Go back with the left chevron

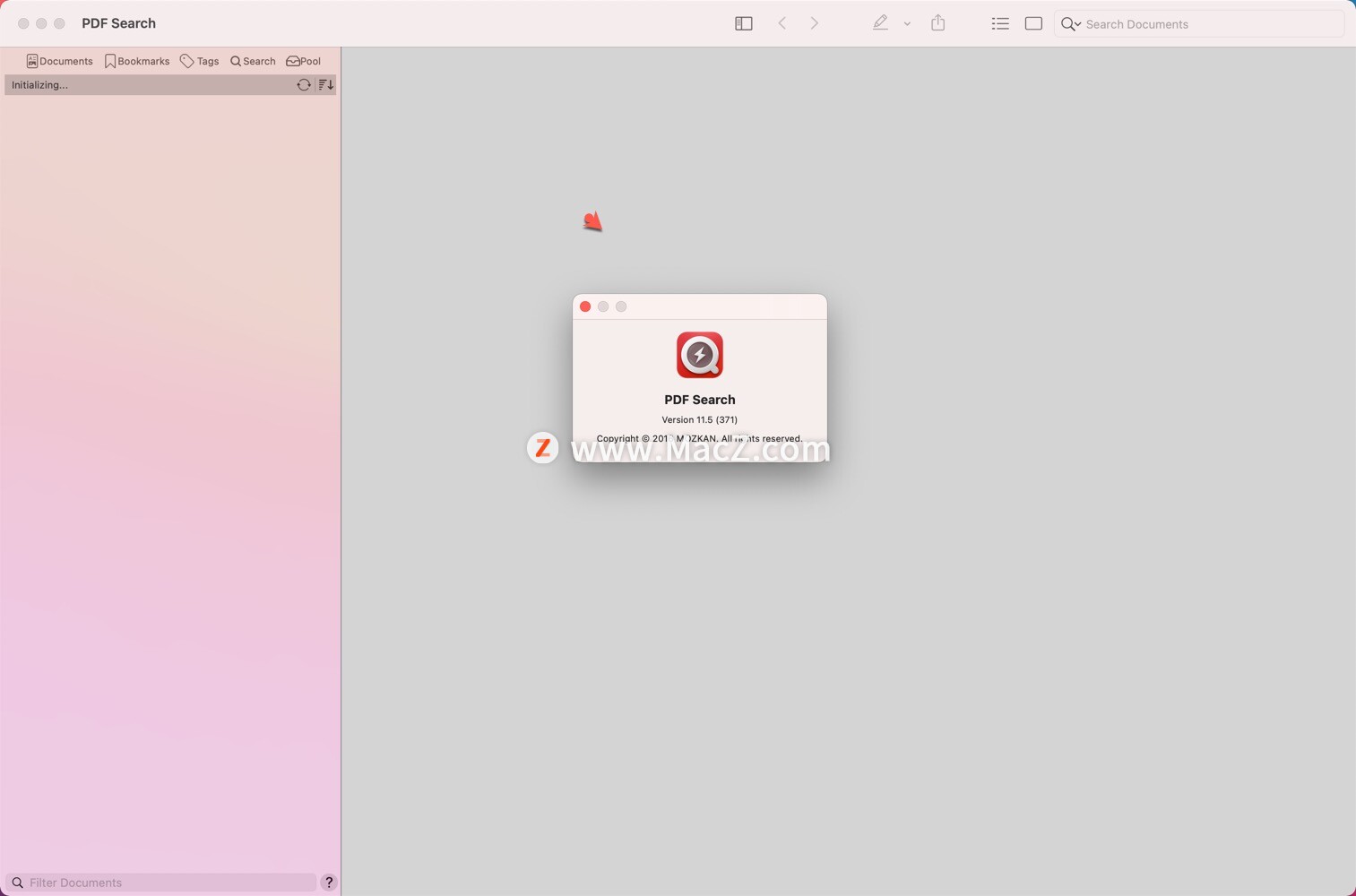coord(782,23)
